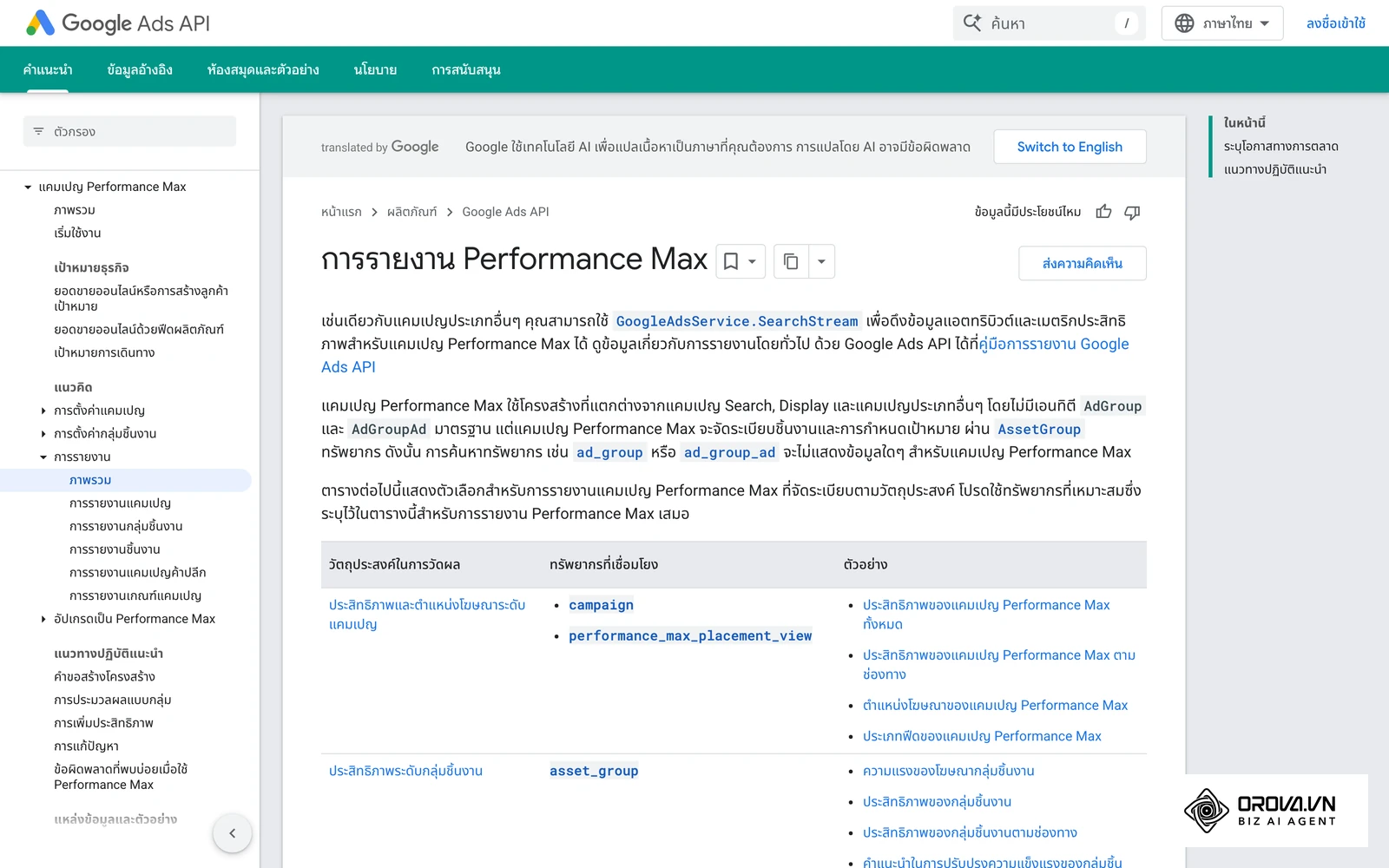Click the ส่งความคิดเห็น feedback button
The height and width of the screenshot is (868, 1389).
[1083, 263]
